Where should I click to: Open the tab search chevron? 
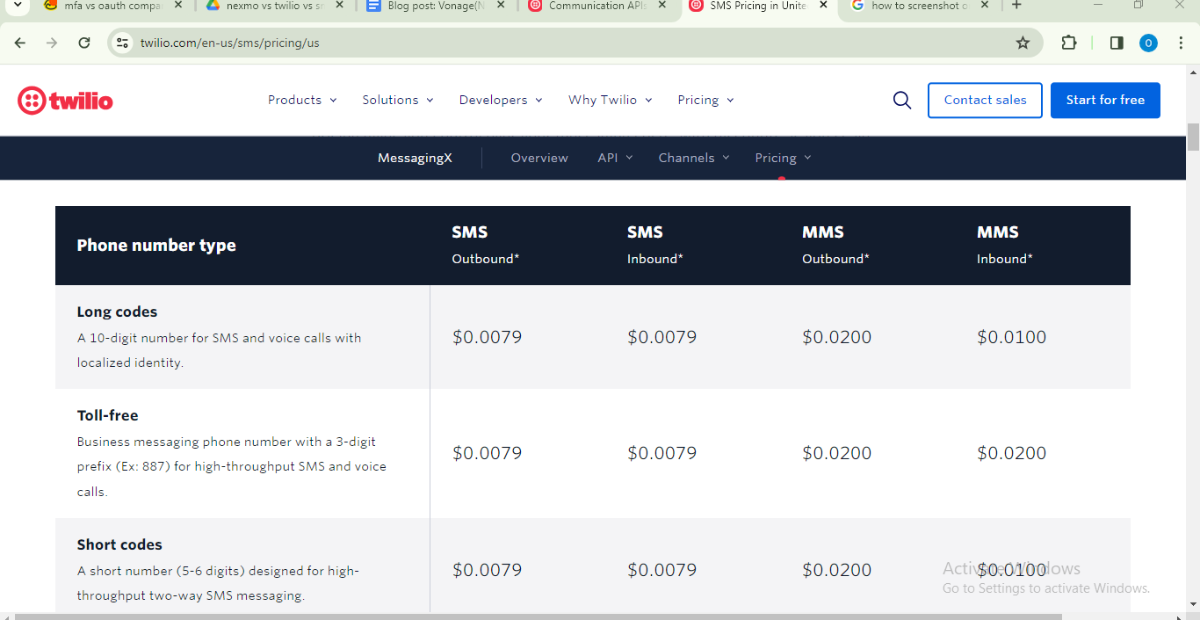coord(16,5)
